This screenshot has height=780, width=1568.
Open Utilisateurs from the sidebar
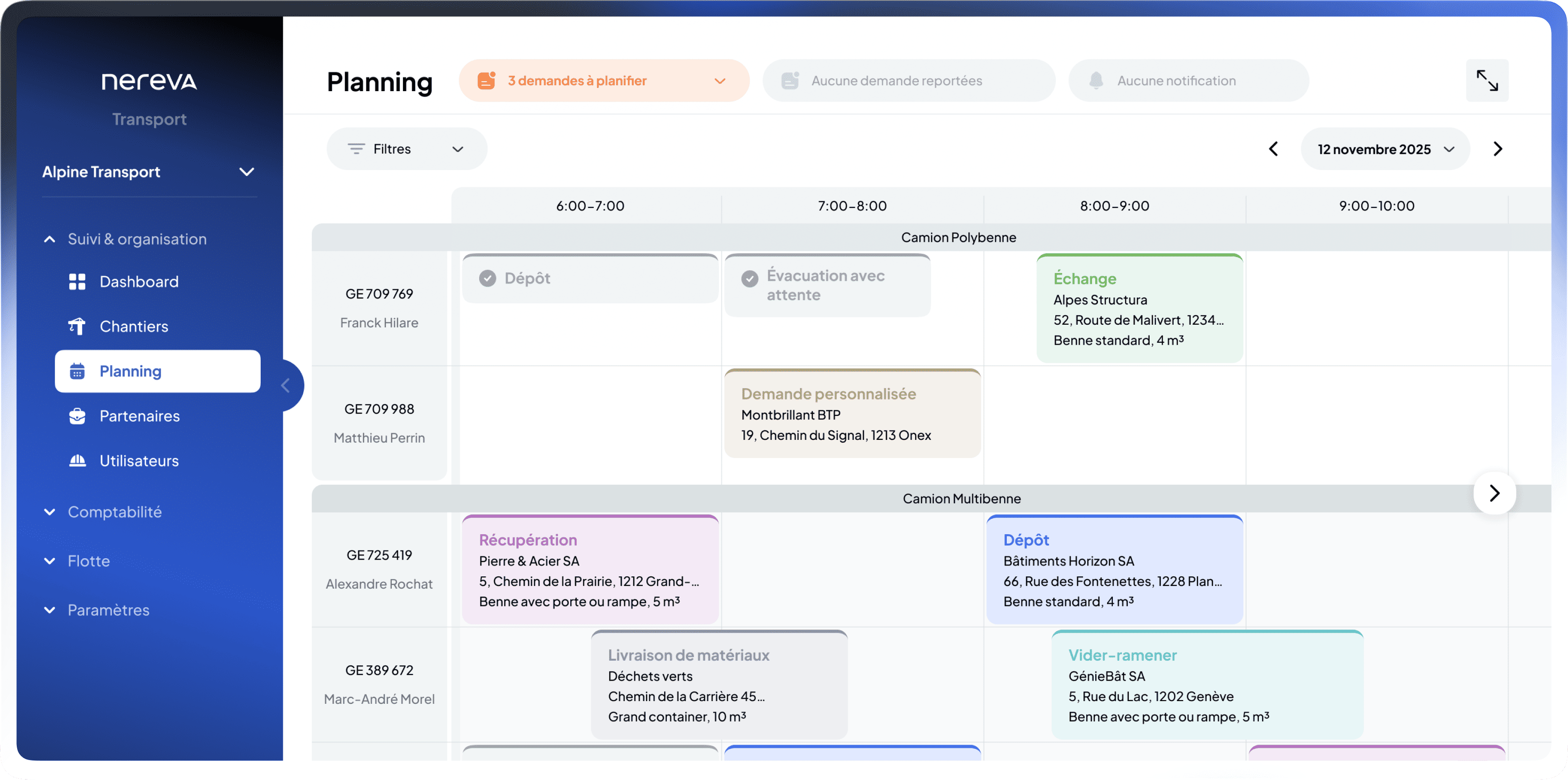tap(139, 461)
